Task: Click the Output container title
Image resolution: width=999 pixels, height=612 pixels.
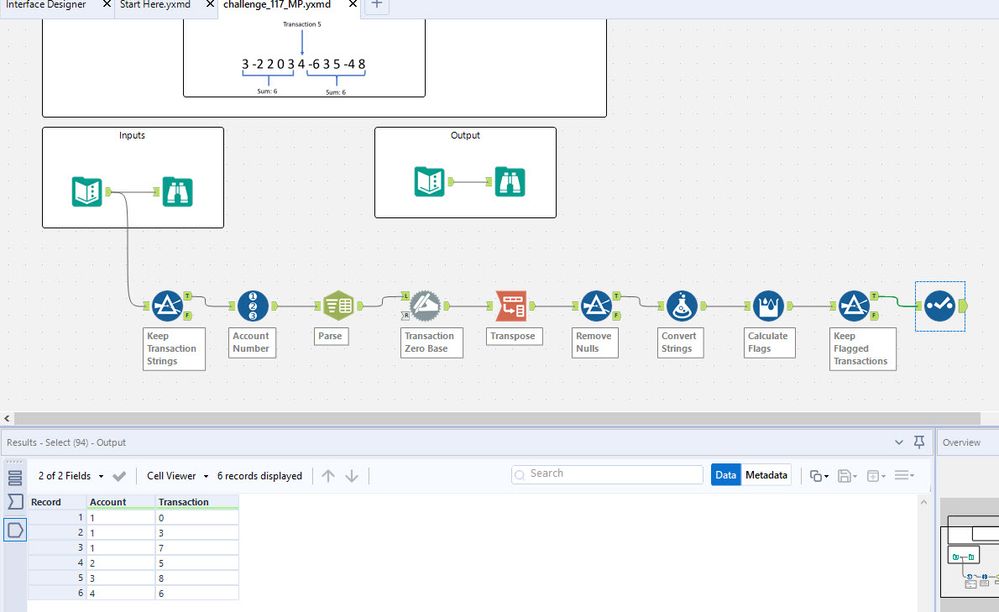Action: pyautogui.click(x=465, y=135)
